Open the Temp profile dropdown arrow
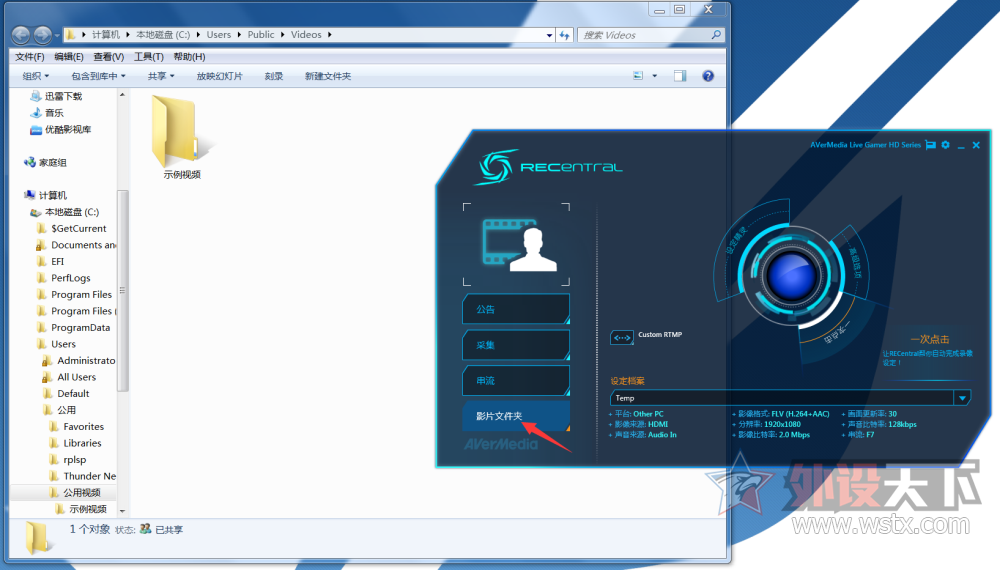The image size is (1000, 570). click(962, 398)
